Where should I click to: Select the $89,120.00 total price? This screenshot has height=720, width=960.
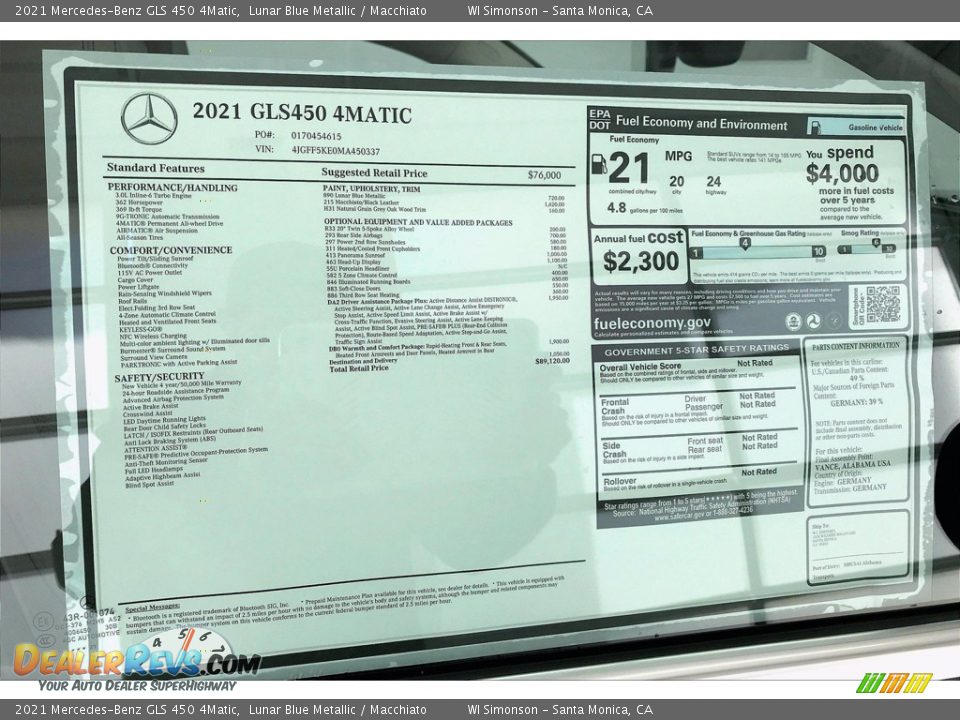(552, 361)
